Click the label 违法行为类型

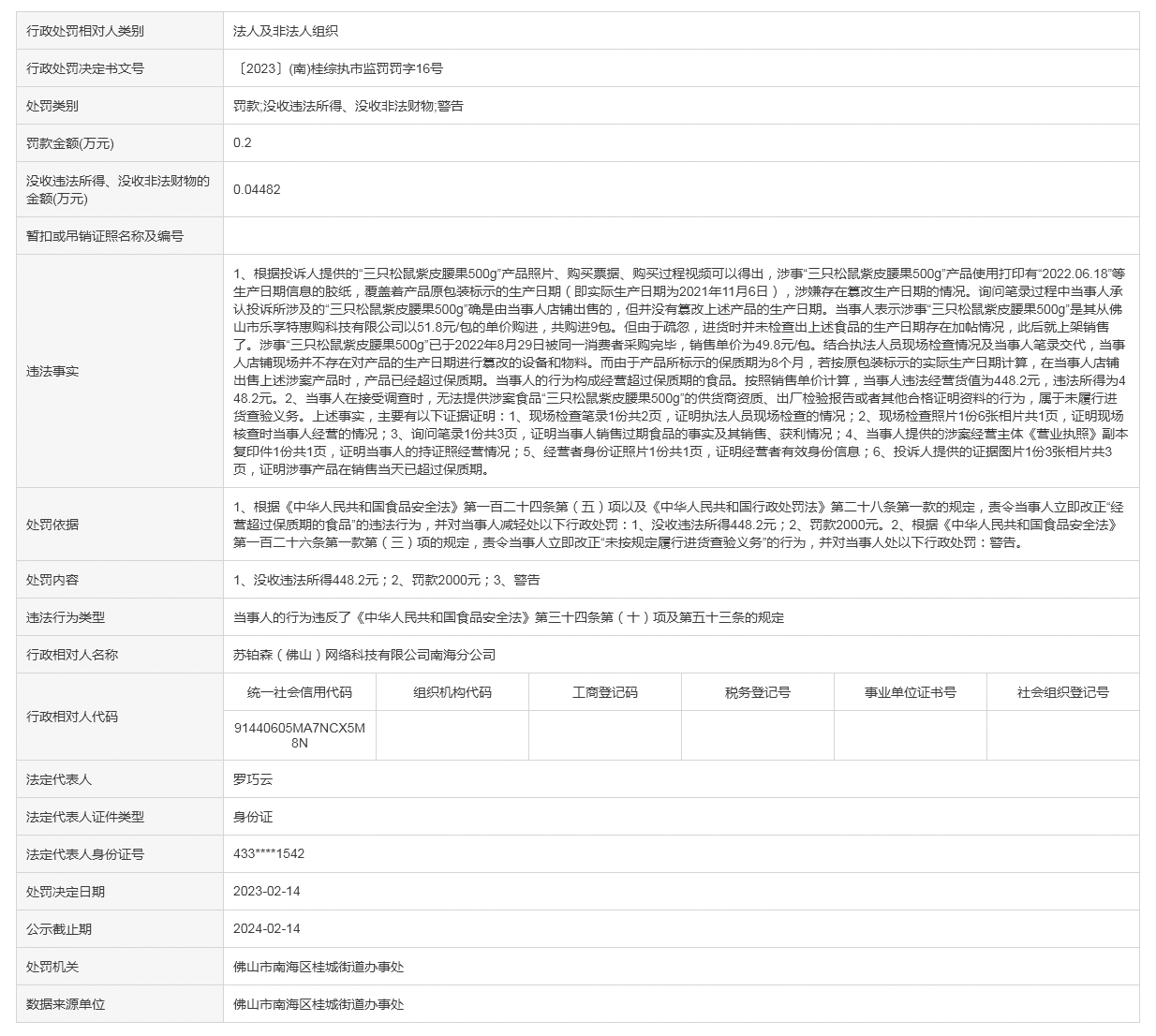click(x=66, y=617)
